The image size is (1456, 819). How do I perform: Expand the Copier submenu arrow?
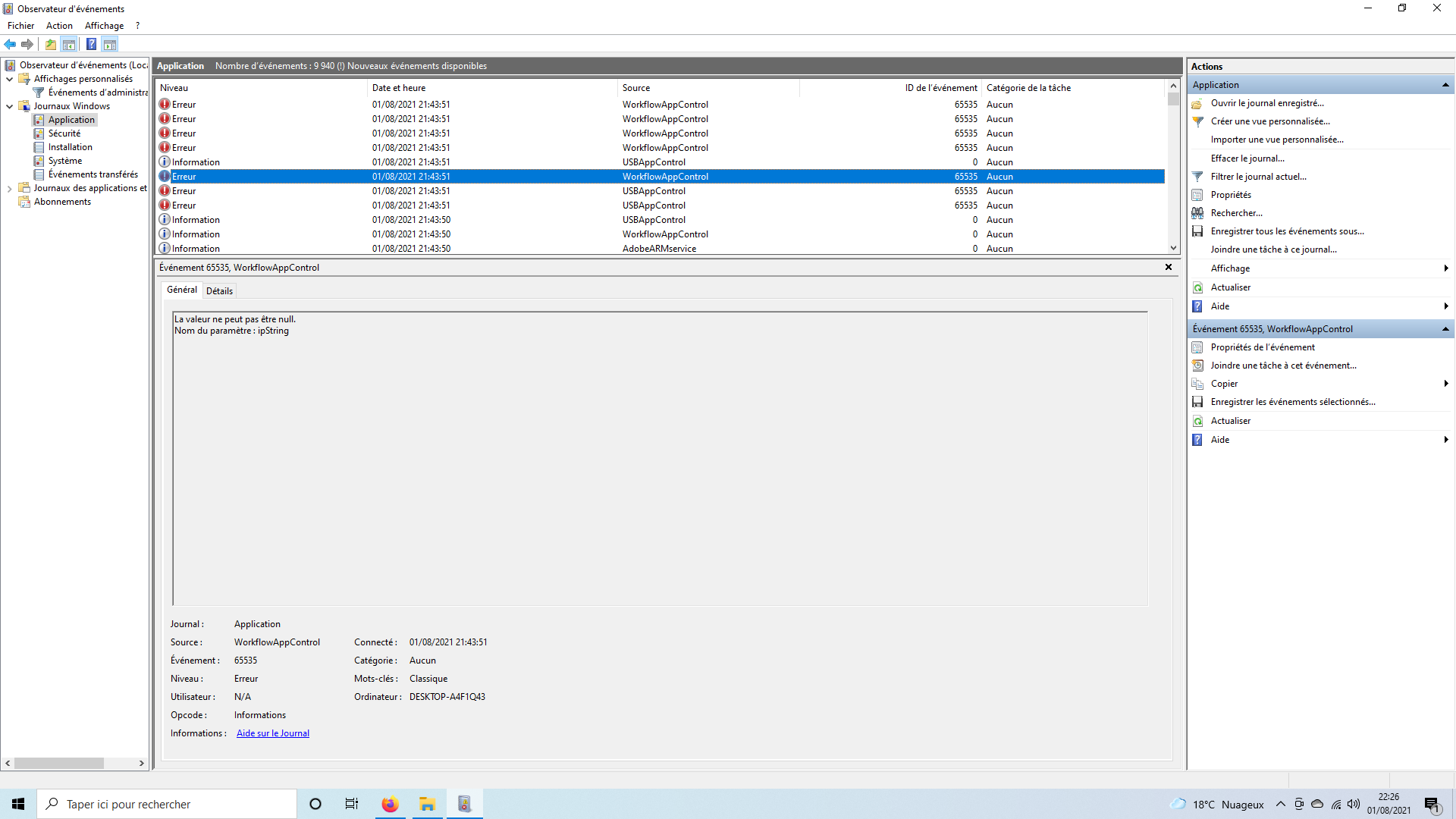1445,384
